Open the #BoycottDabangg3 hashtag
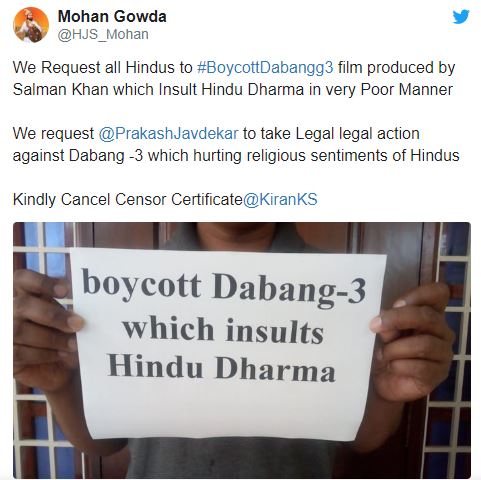Image resolution: width=481 pixels, height=480 pixels. [x=265, y=68]
